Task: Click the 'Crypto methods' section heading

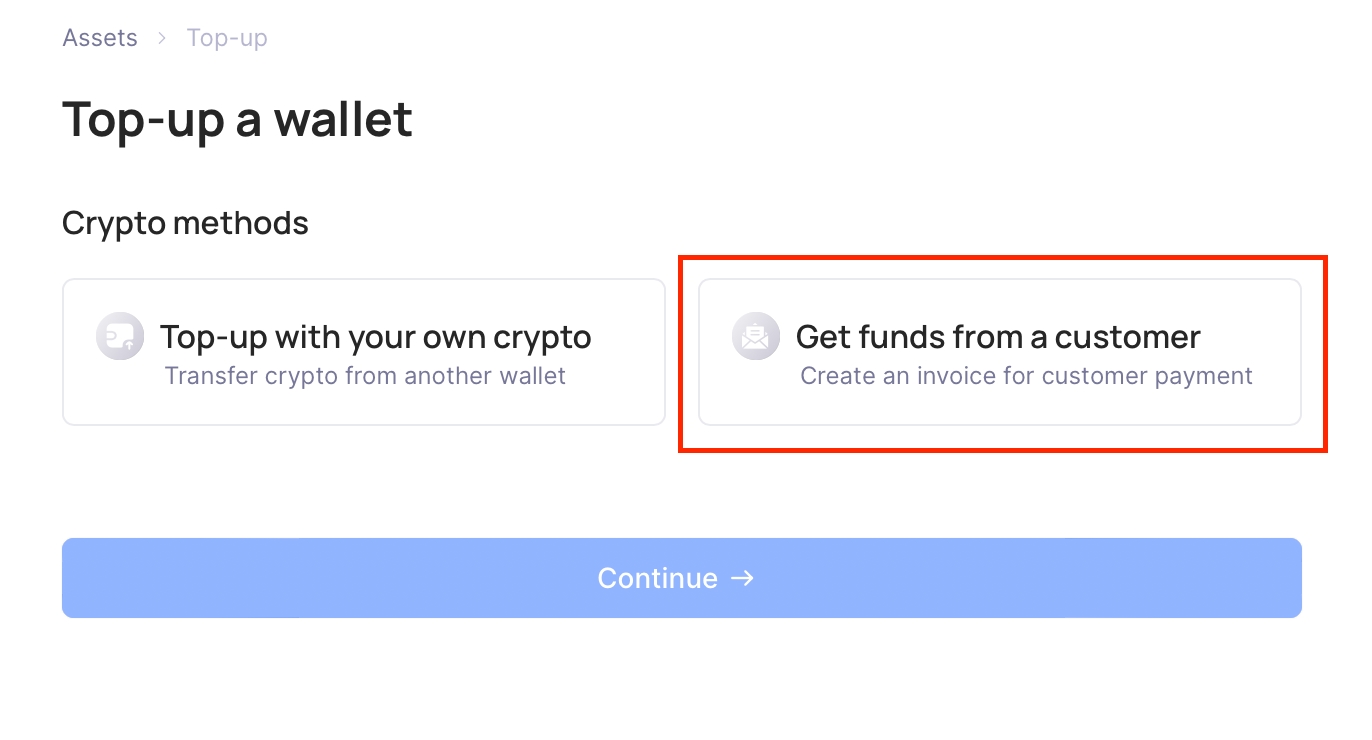Action: pos(185,223)
